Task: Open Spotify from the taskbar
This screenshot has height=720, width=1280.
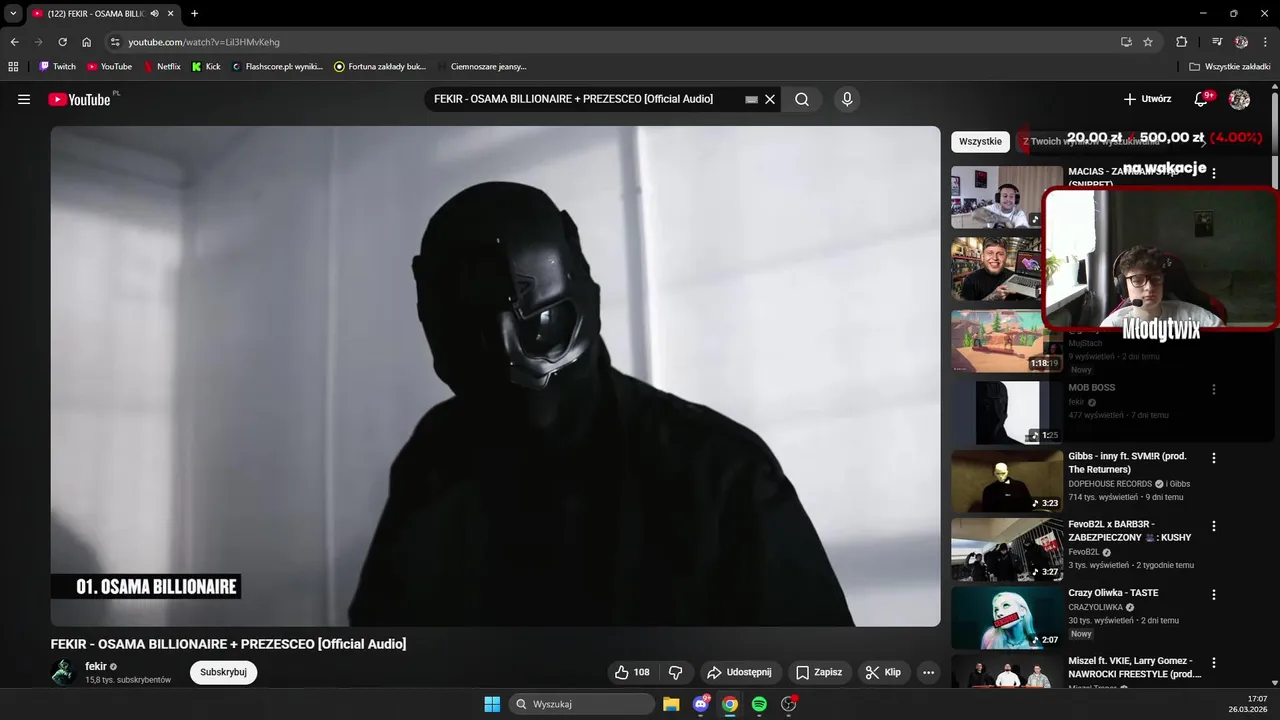Action: 759,704
